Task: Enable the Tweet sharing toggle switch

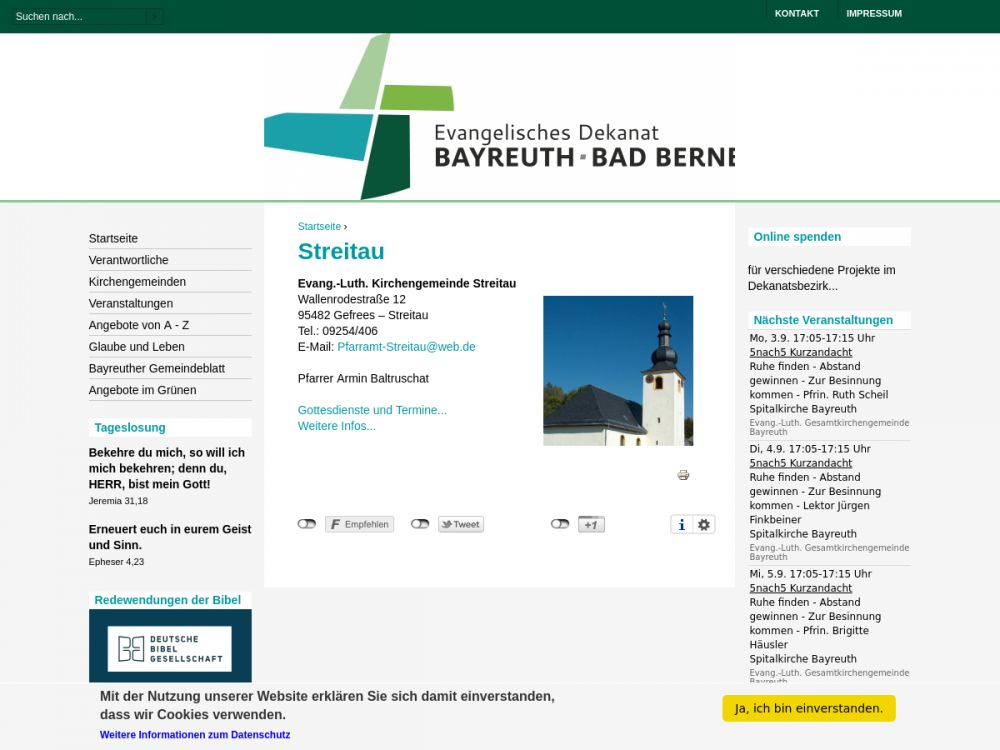Action: [x=420, y=524]
